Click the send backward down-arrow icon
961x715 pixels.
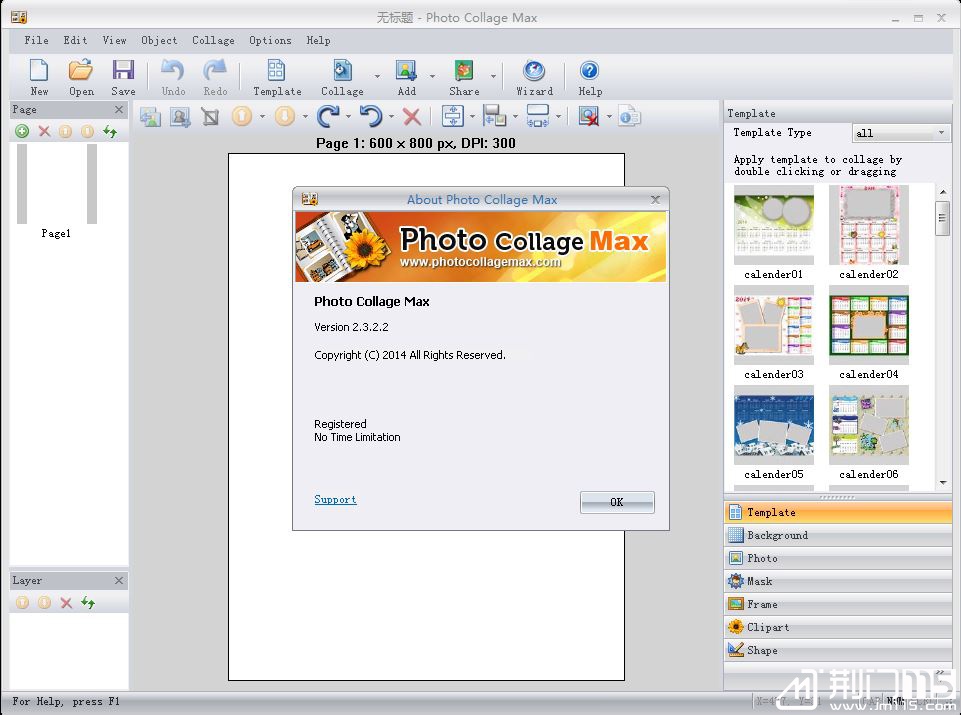285,116
